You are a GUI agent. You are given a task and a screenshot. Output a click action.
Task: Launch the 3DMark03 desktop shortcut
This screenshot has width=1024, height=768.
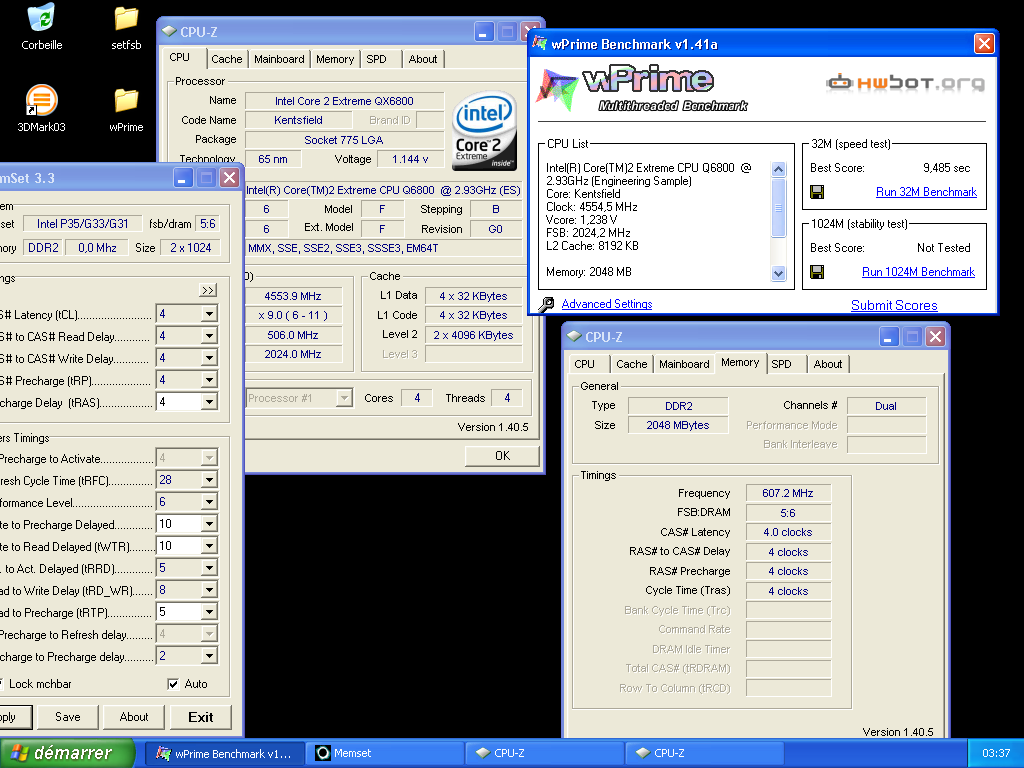(42, 101)
